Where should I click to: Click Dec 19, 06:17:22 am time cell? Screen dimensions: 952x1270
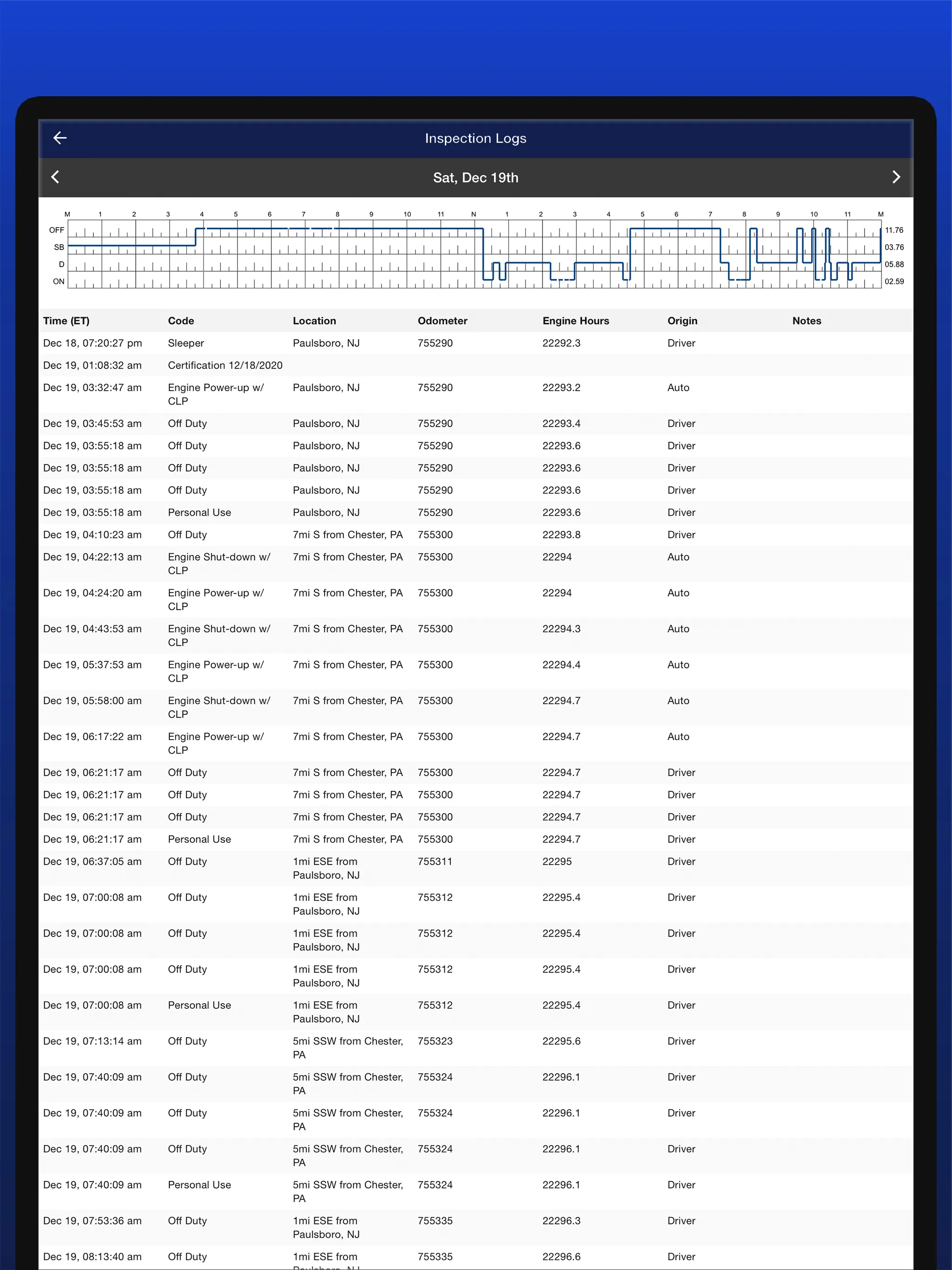pos(92,737)
